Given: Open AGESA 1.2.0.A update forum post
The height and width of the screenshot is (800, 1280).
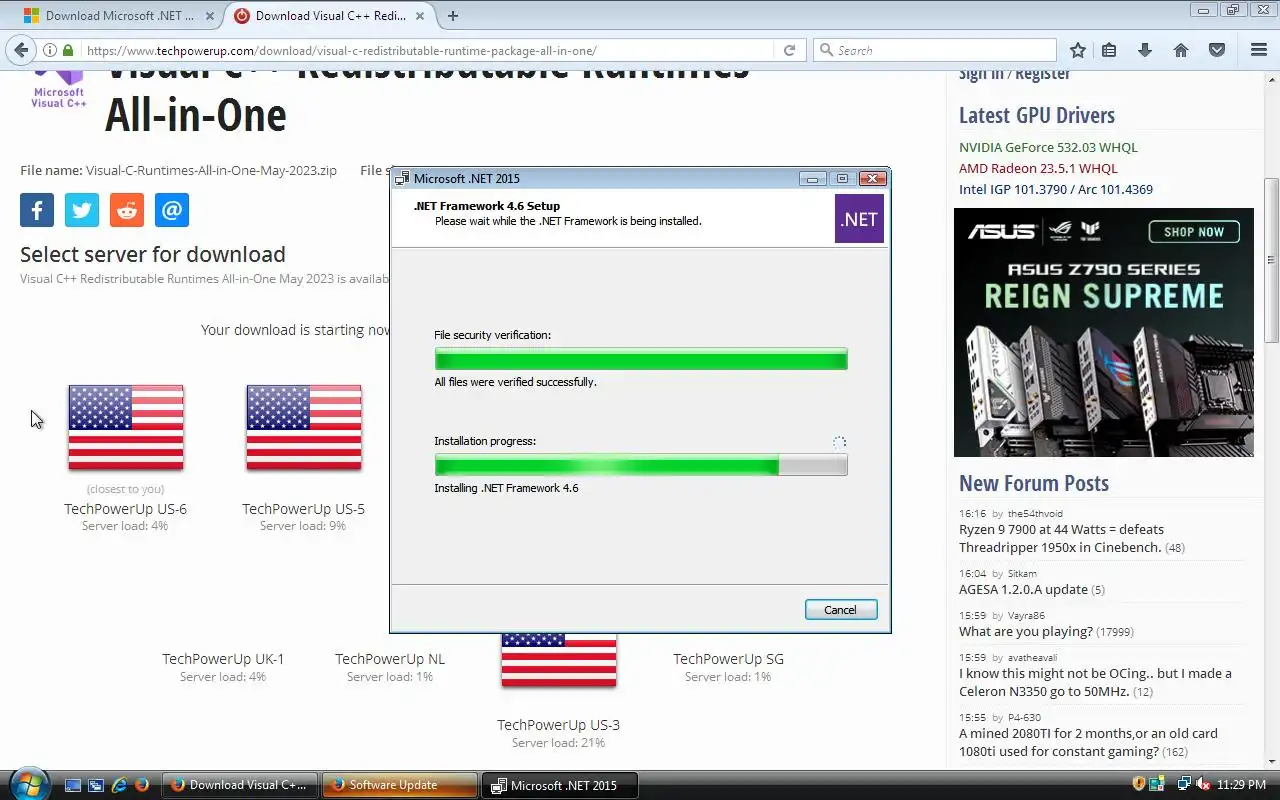Looking at the screenshot, I should point(1023,589).
